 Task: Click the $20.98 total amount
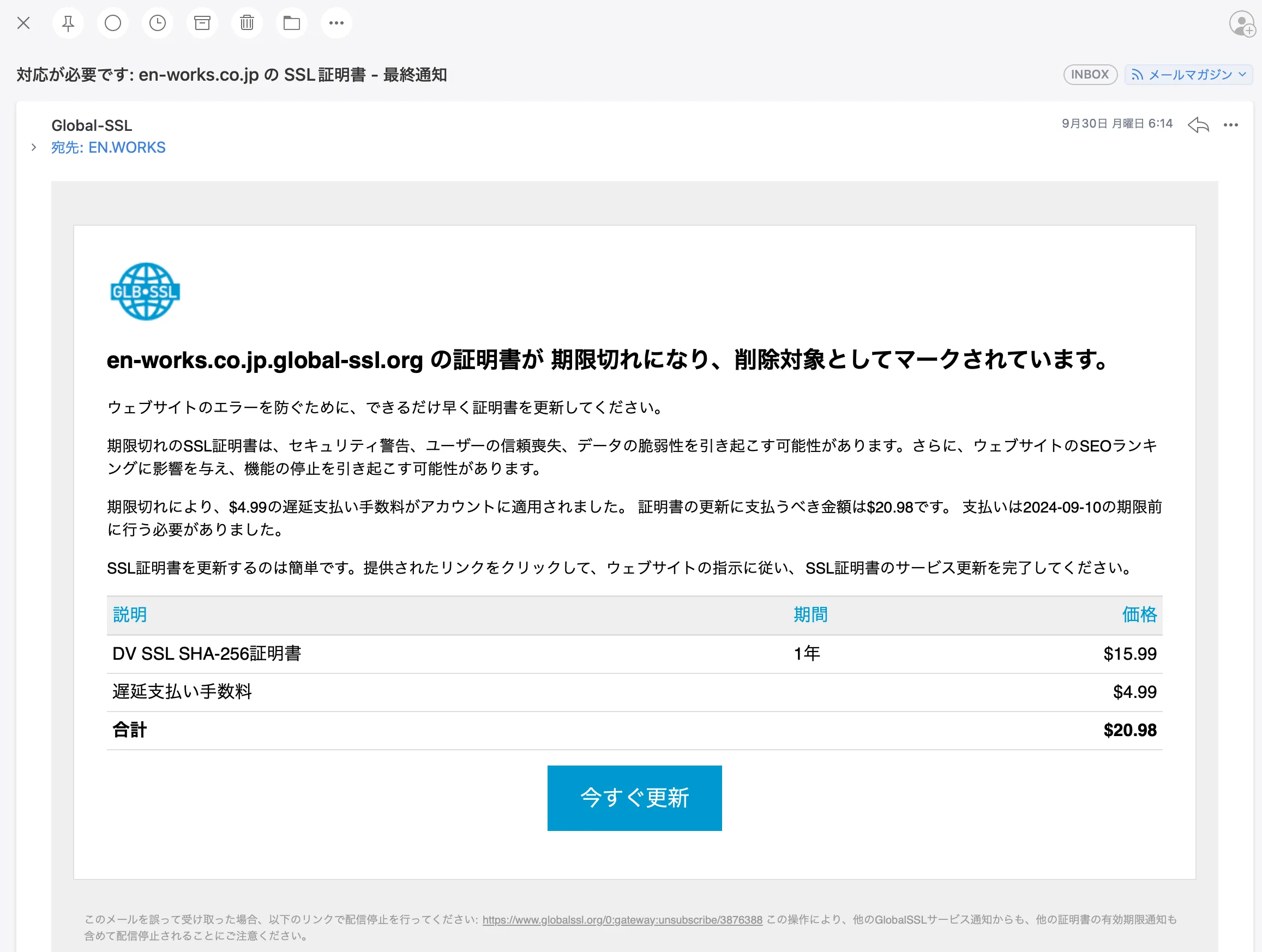click(1129, 730)
